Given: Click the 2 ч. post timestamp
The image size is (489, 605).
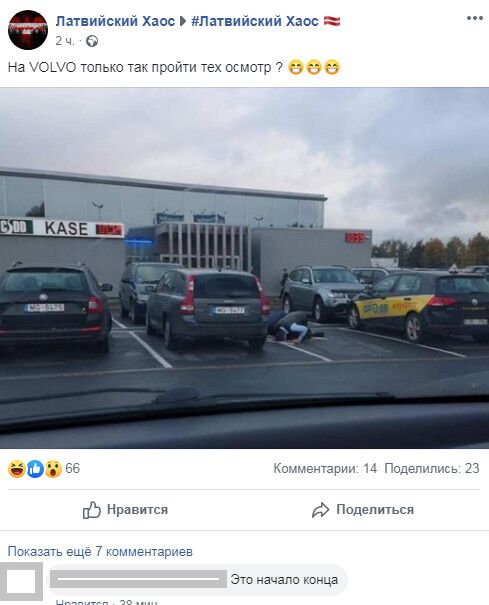Looking at the screenshot, I should tap(65, 41).
